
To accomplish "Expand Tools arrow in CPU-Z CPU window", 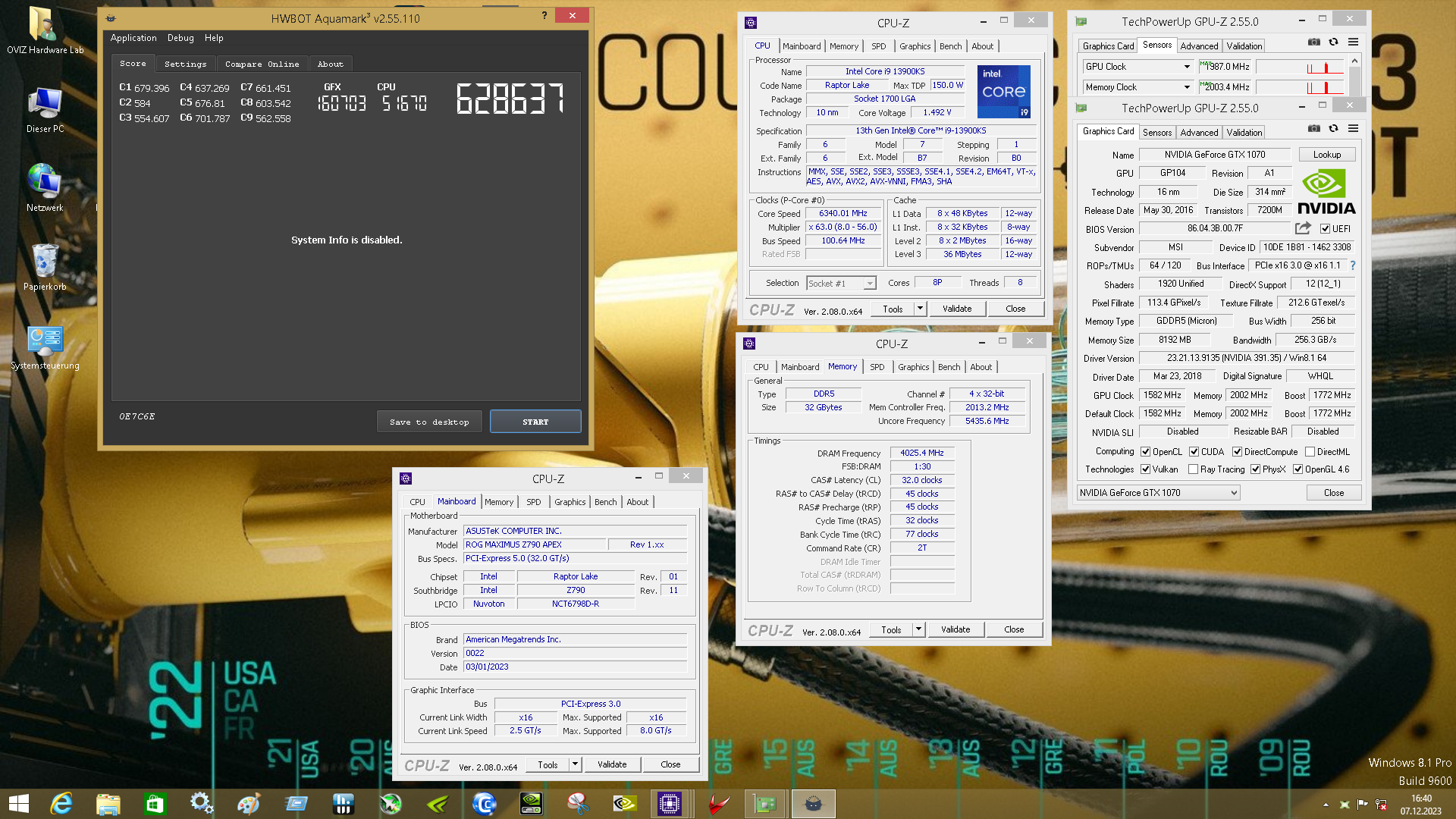I will pyautogui.click(x=920, y=309).
